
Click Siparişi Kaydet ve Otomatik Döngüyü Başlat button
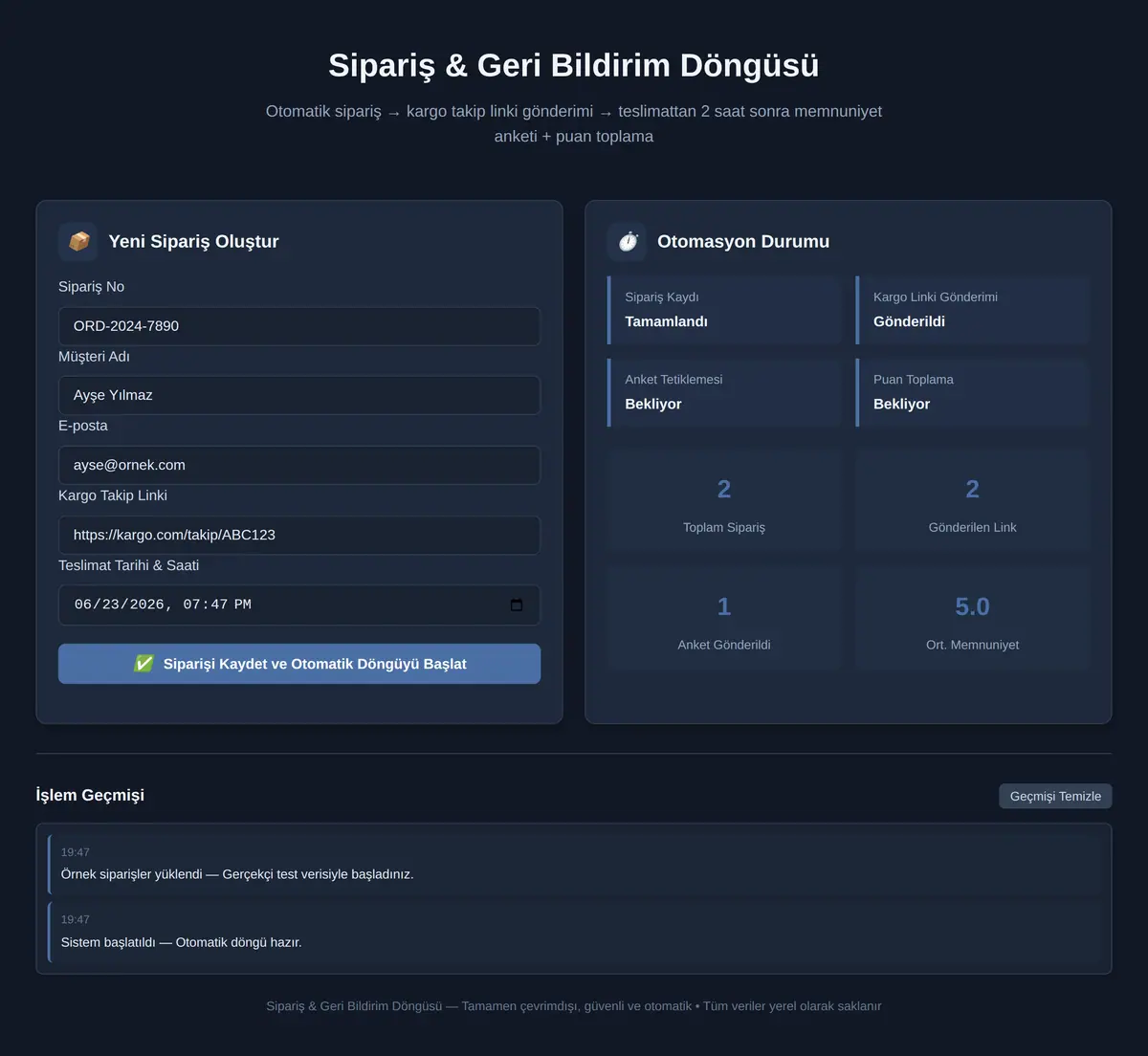coord(299,664)
